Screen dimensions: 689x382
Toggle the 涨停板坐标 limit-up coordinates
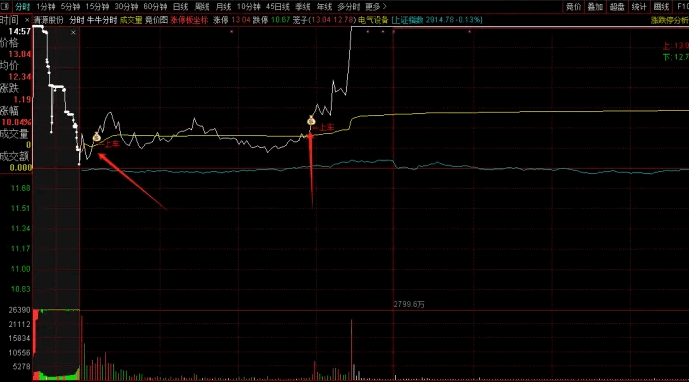[189, 20]
